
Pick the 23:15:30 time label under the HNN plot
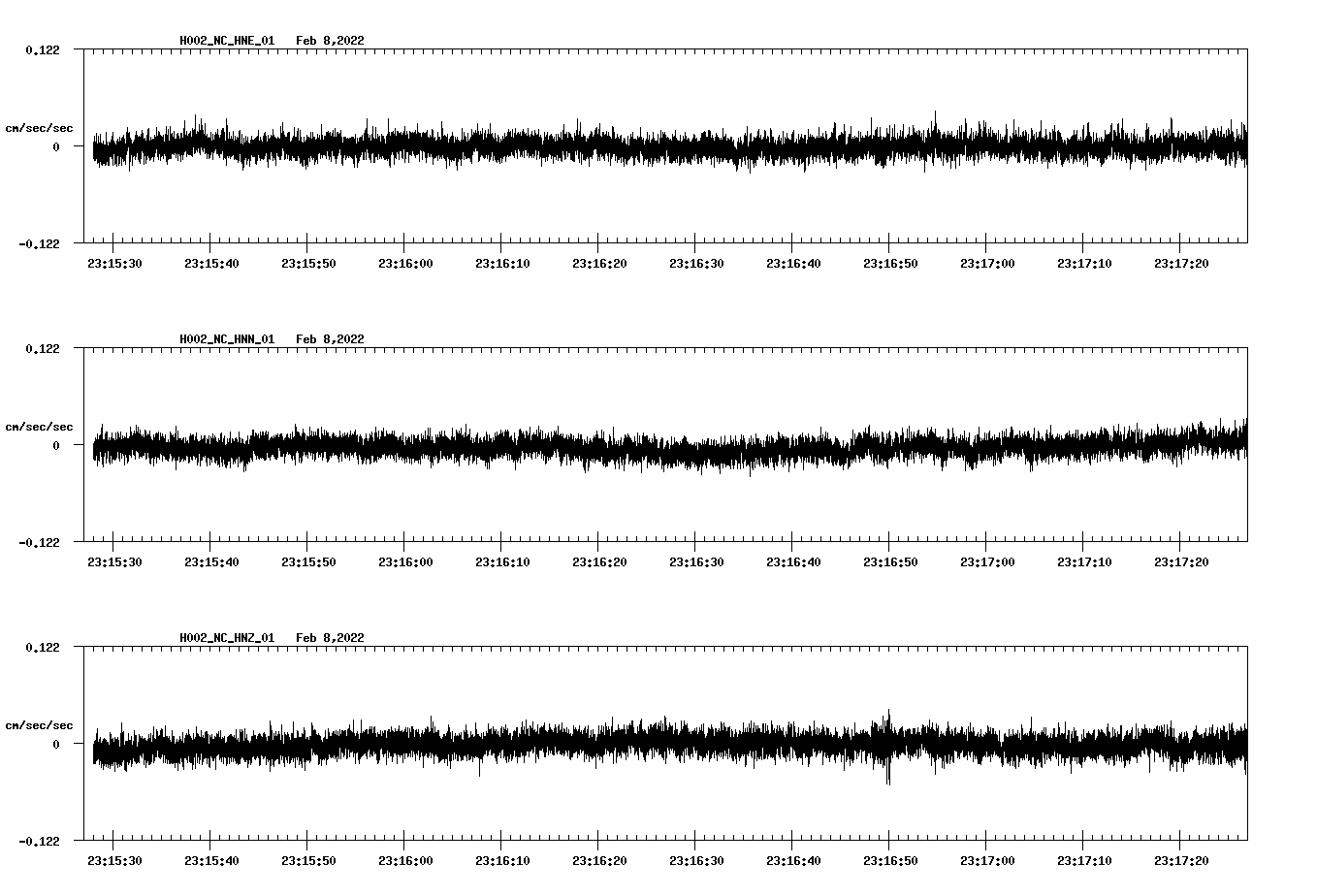click(114, 561)
